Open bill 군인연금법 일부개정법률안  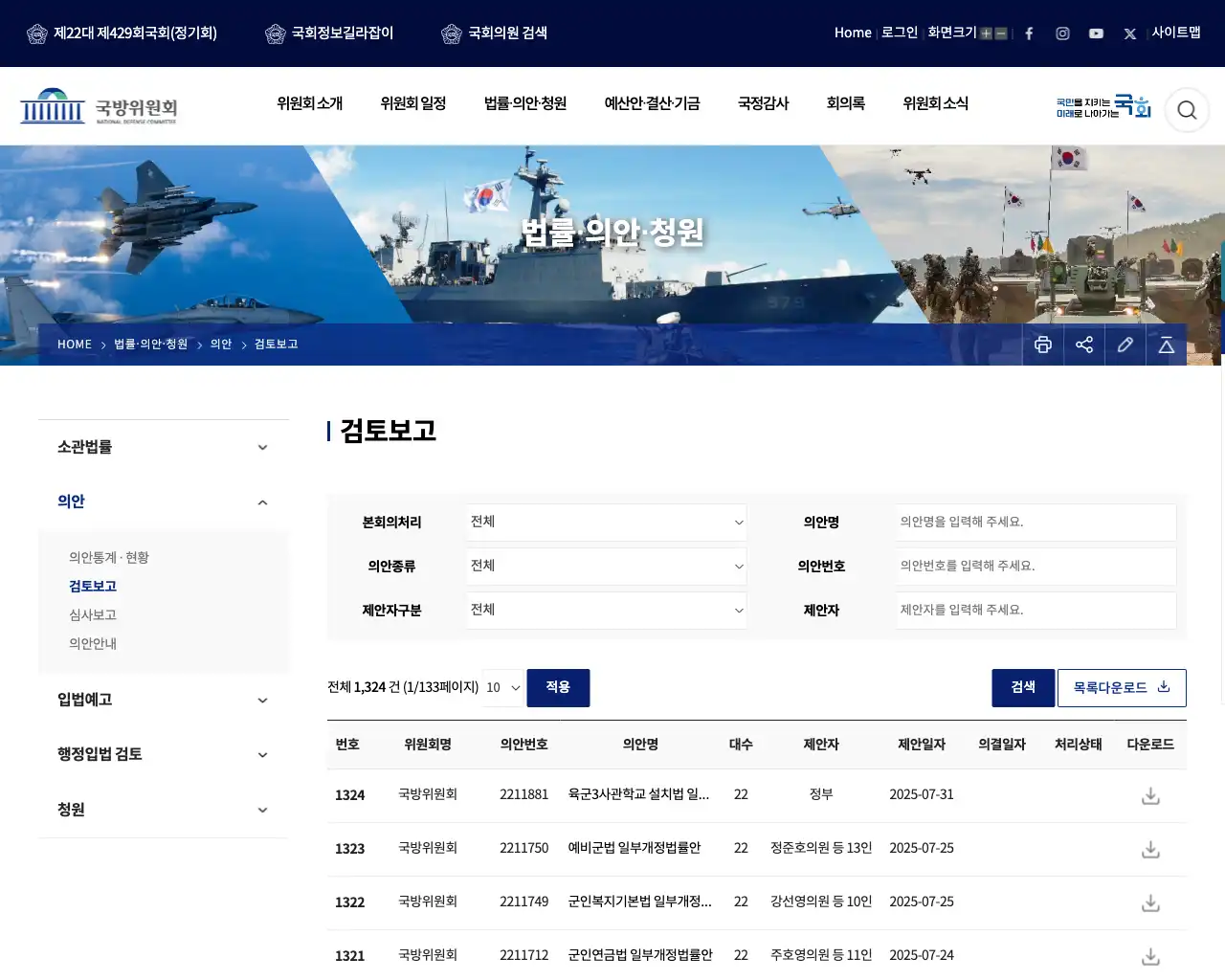click(640, 955)
